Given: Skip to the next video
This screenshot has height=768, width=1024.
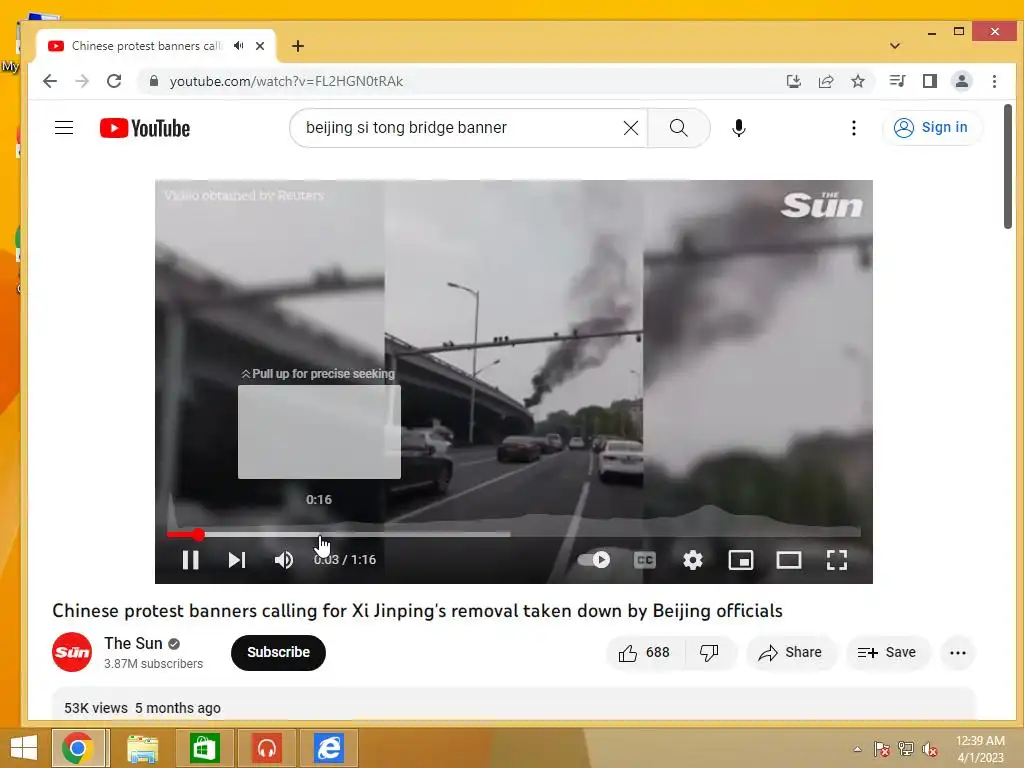Looking at the screenshot, I should pos(236,560).
